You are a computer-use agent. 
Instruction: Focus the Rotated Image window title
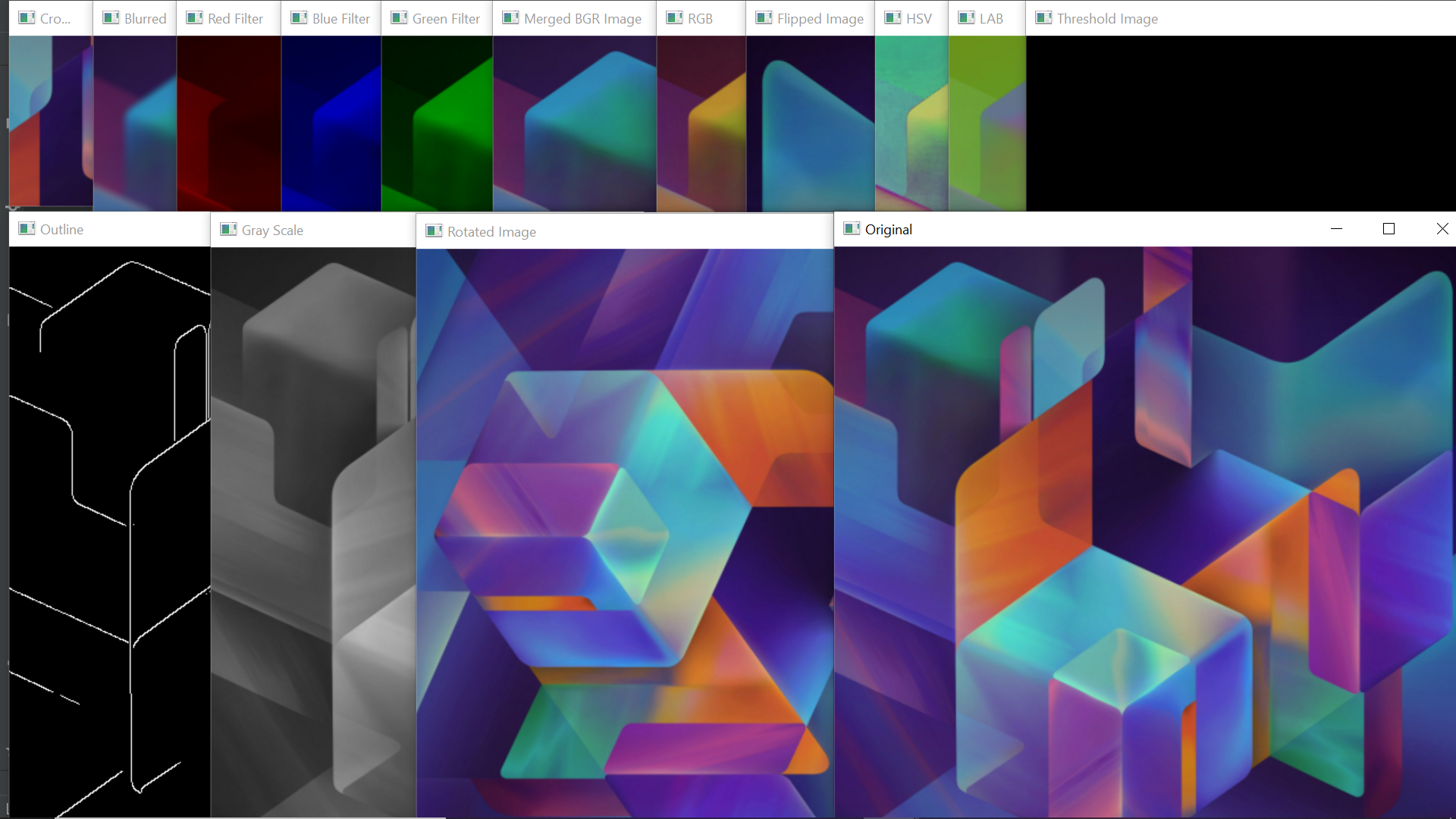tap(491, 232)
